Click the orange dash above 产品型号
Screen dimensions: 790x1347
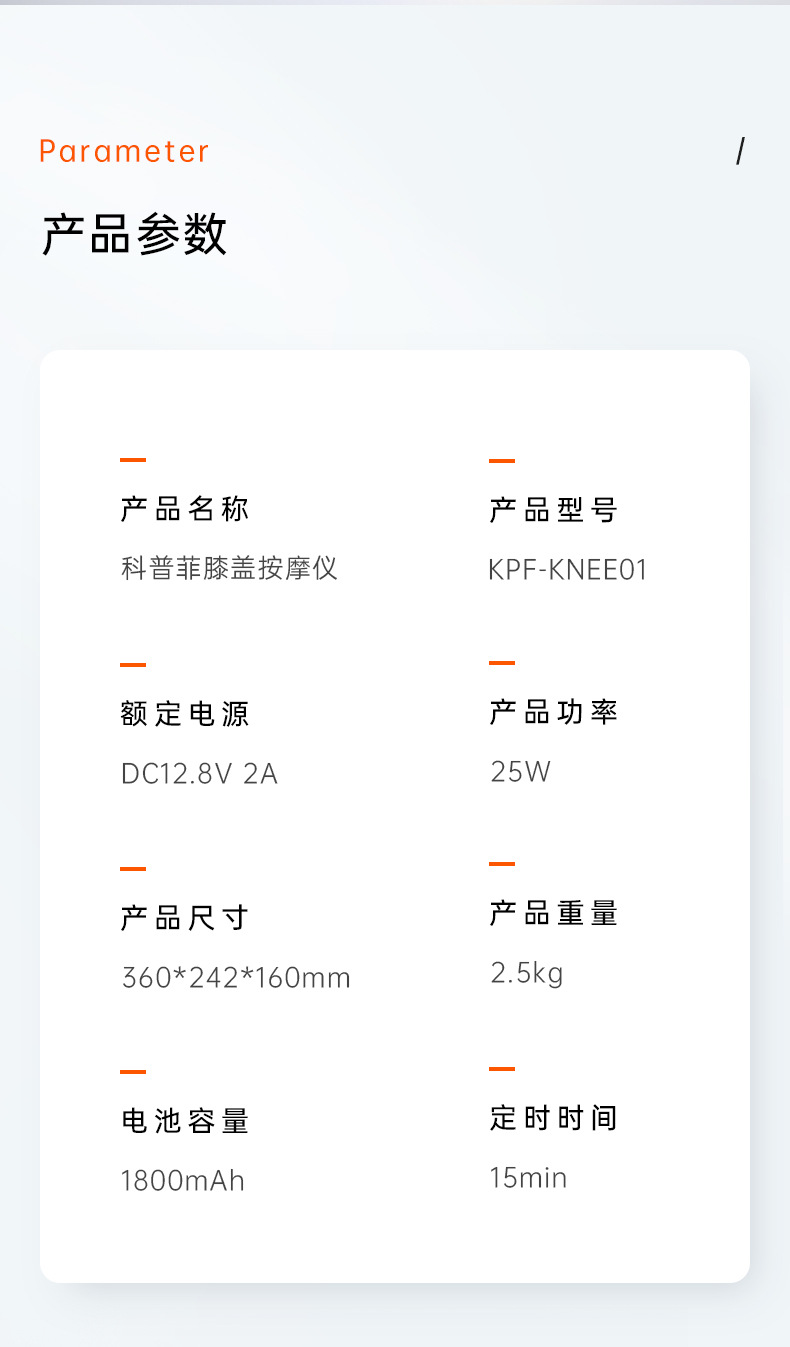[502, 461]
